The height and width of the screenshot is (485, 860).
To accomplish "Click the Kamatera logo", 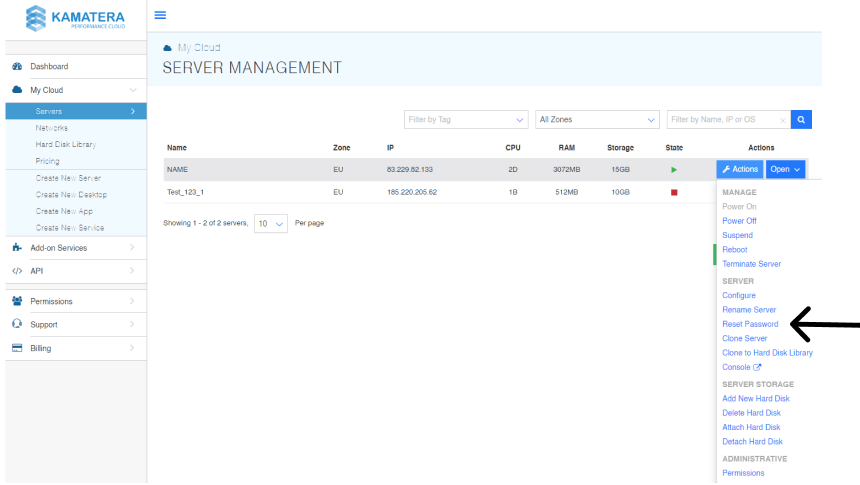I will (74, 17).
